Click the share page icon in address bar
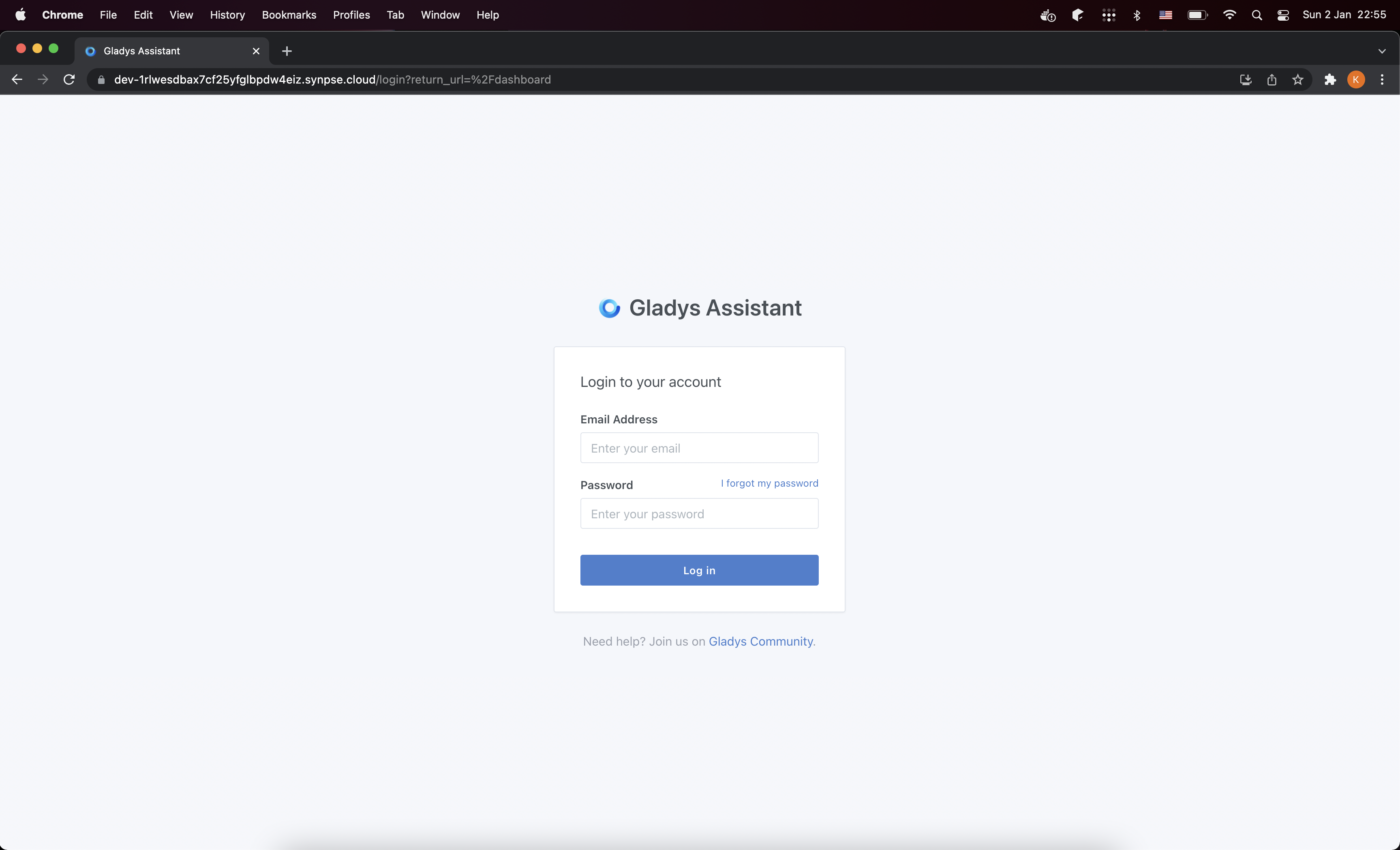Image resolution: width=1400 pixels, height=850 pixels. pos(1272,79)
